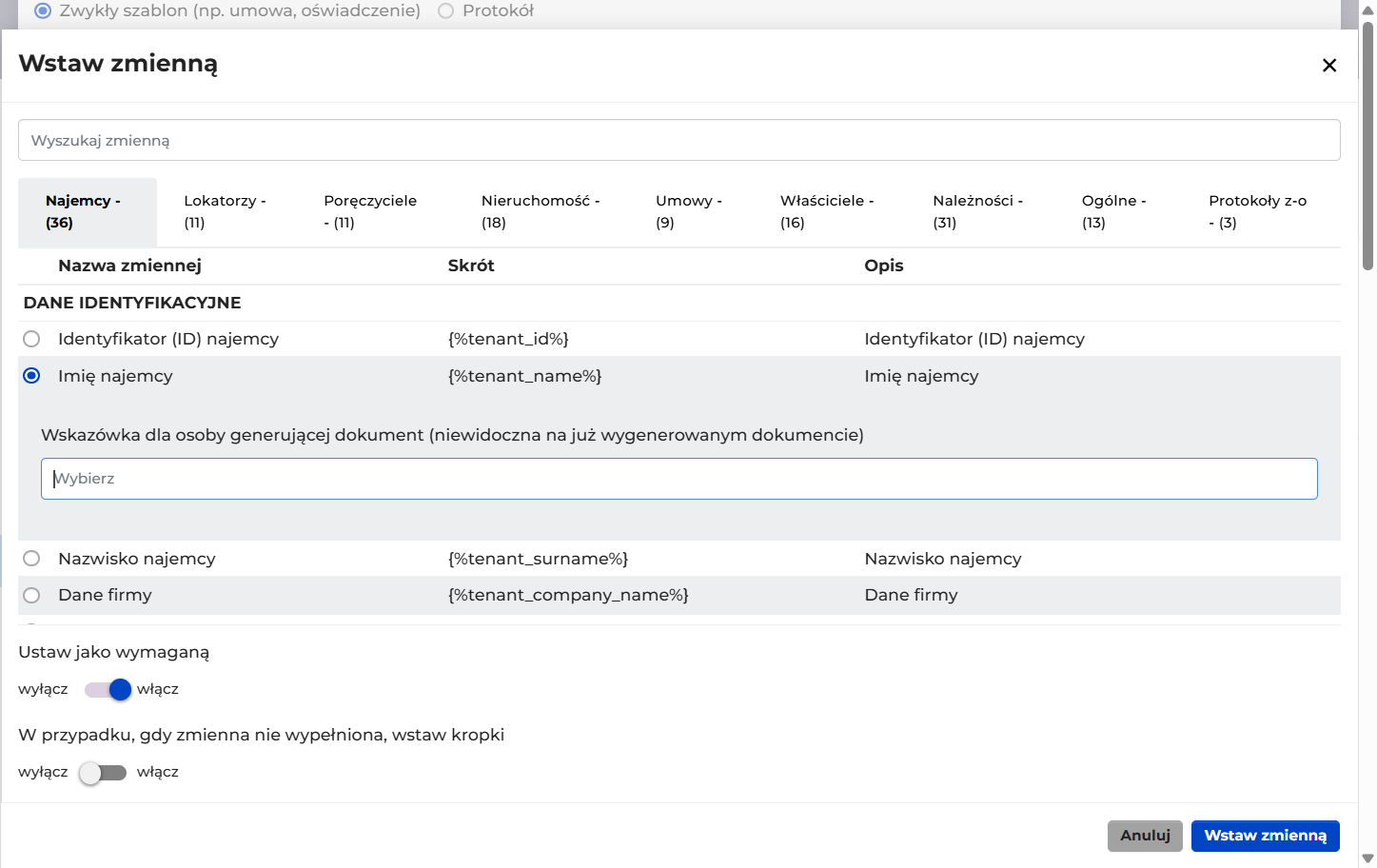Select the Protokół radio option
This screenshot has width=1377, height=868.
[445, 11]
